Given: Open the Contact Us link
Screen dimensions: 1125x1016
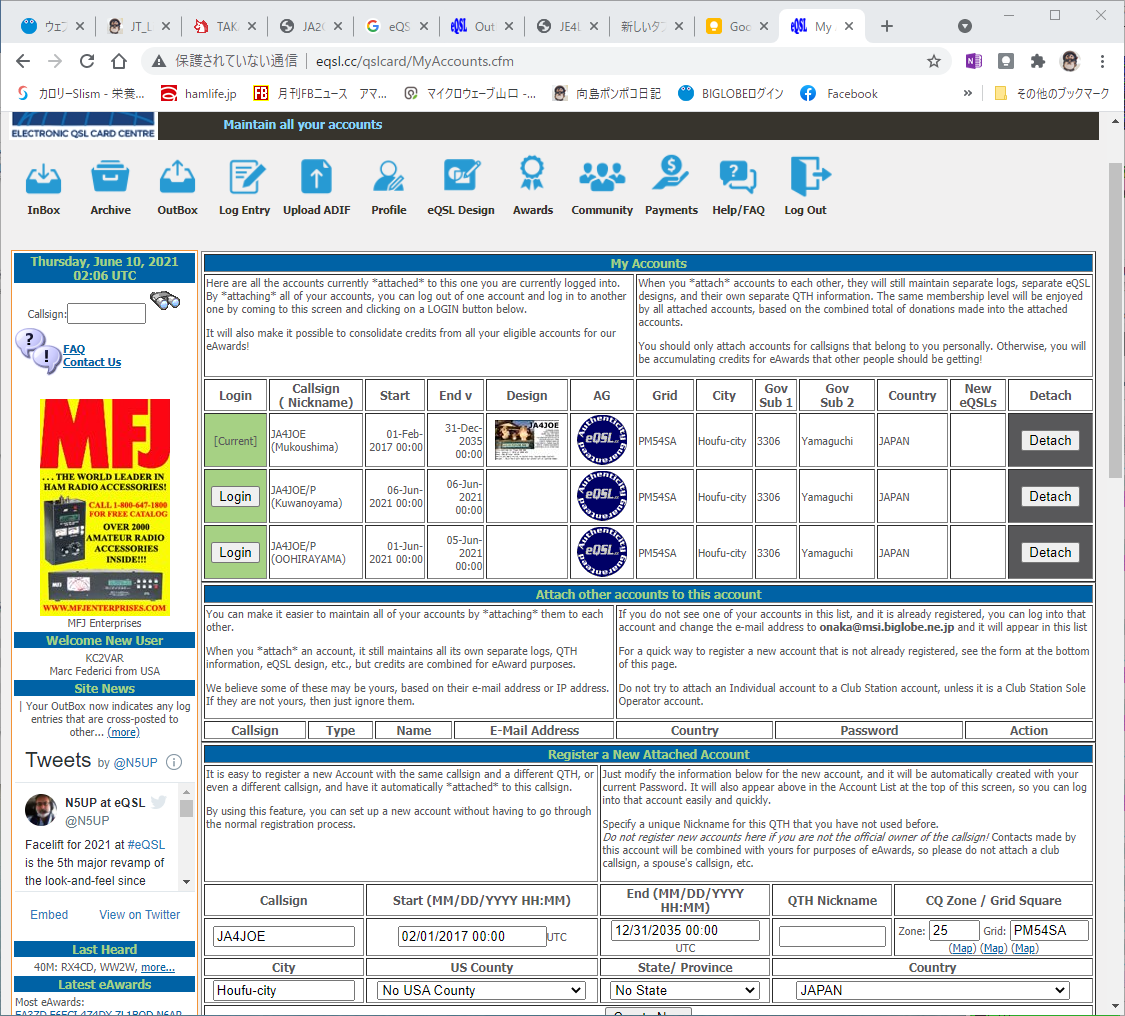Looking at the screenshot, I should (92, 362).
